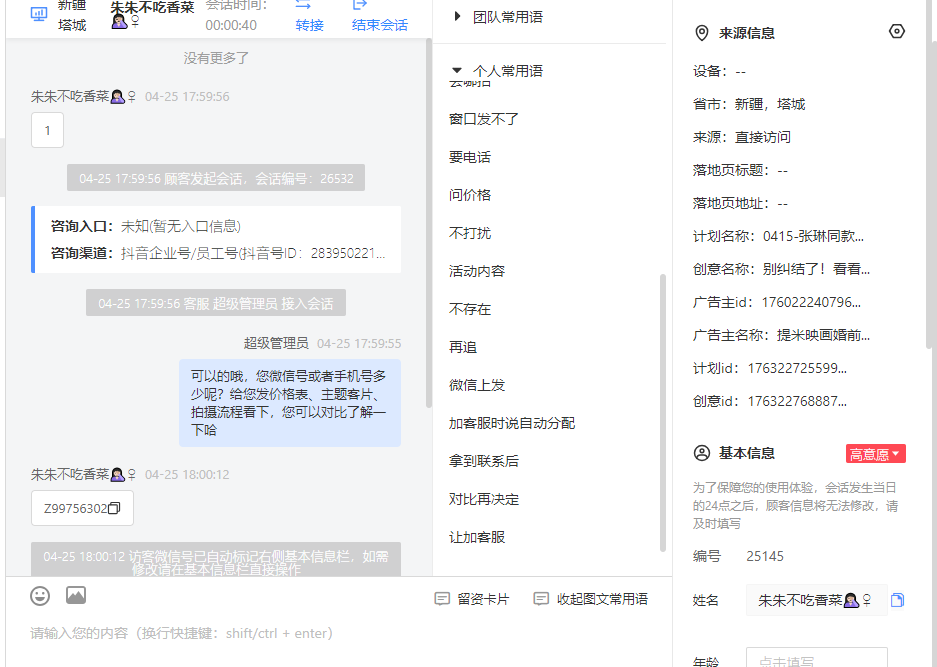Click the 咨询渠道 Douyin account info line
Image resolution: width=937 pixels, height=667 pixels.
218,253
